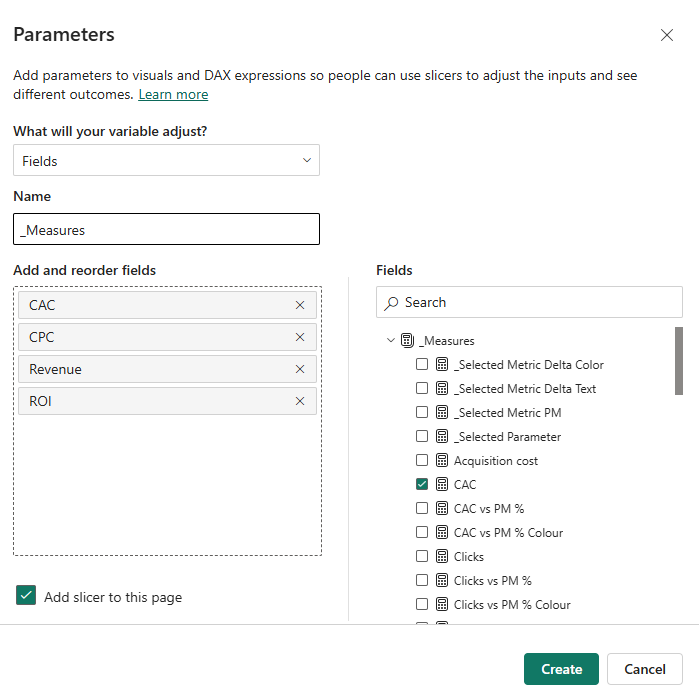Check _Selected Metric PM checkbox
Image resolution: width=699 pixels, height=696 pixels.
422,412
